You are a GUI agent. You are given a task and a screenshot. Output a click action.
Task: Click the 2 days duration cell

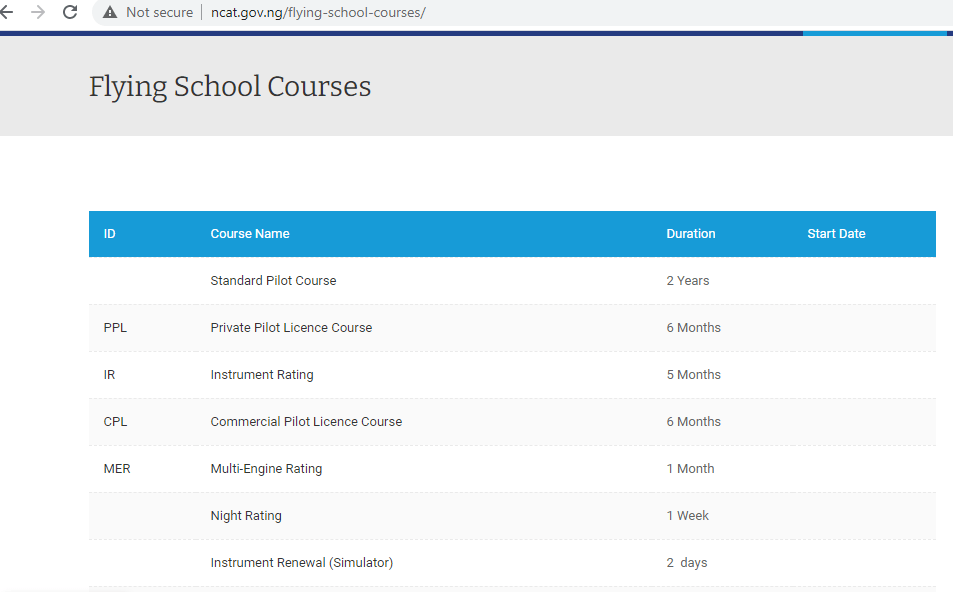(x=687, y=563)
